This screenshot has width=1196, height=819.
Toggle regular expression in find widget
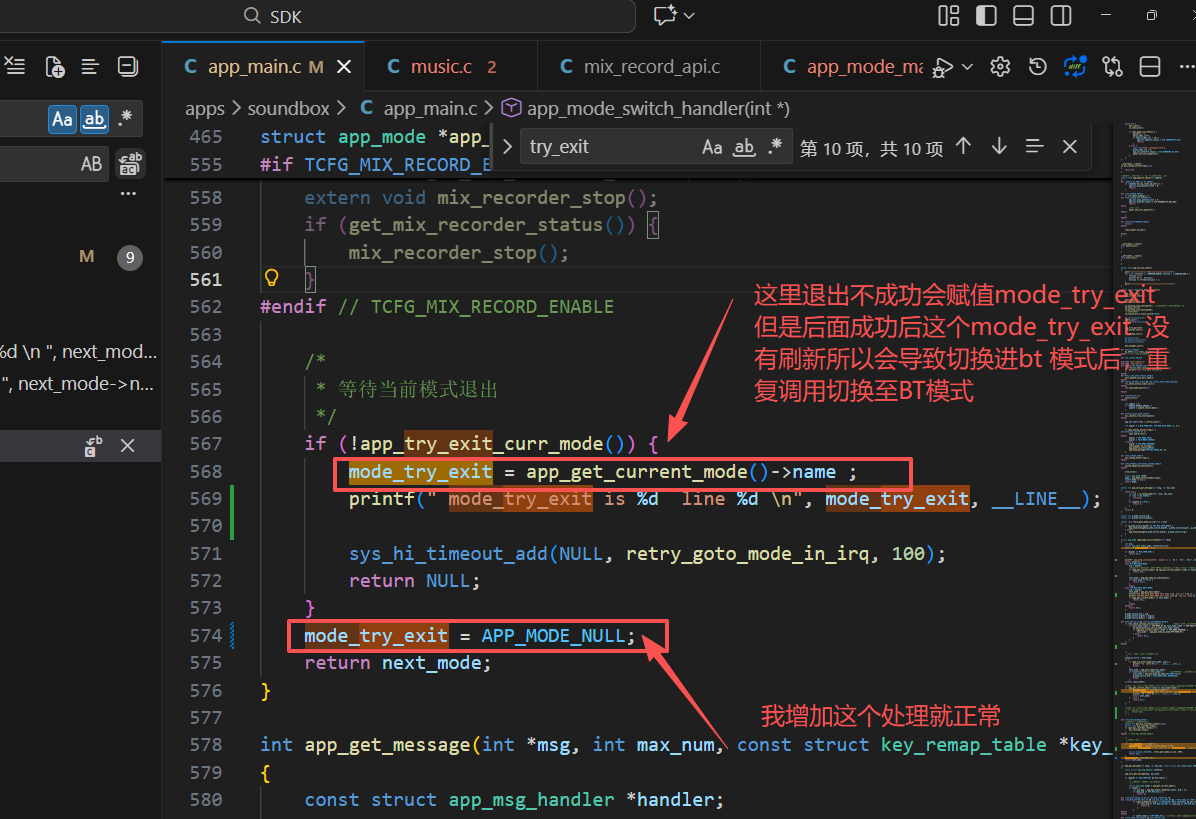click(x=775, y=146)
